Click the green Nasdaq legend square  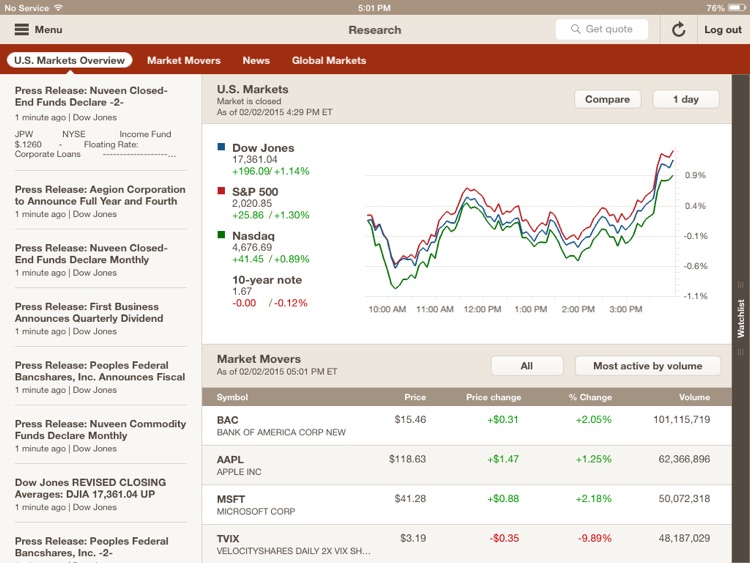(x=221, y=235)
